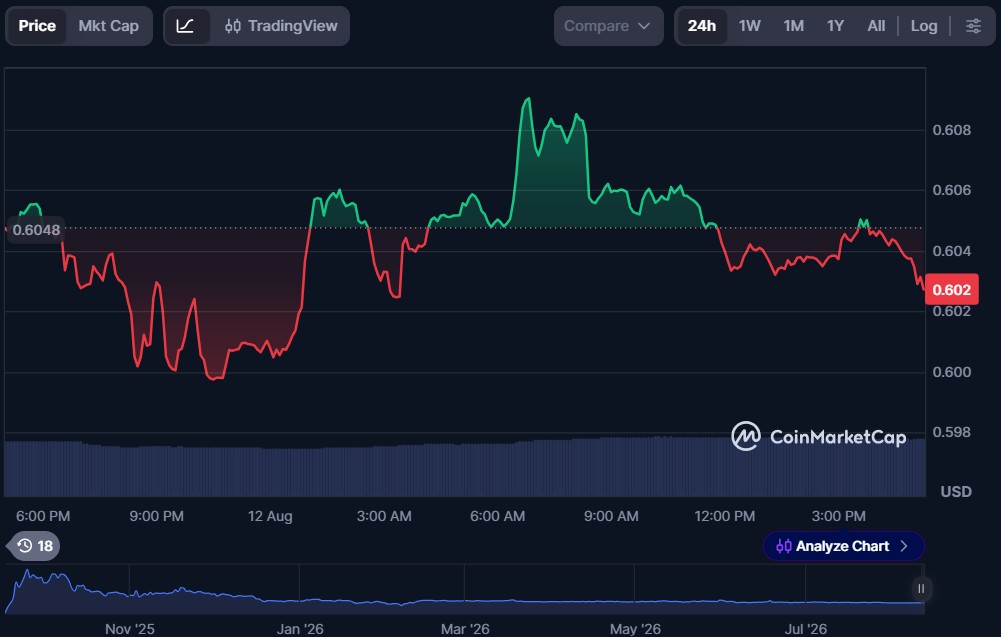The height and width of the screenshot is (637, 1001).
Task: Click the 12:00 PM time label
Action: (x=725, y=516)
